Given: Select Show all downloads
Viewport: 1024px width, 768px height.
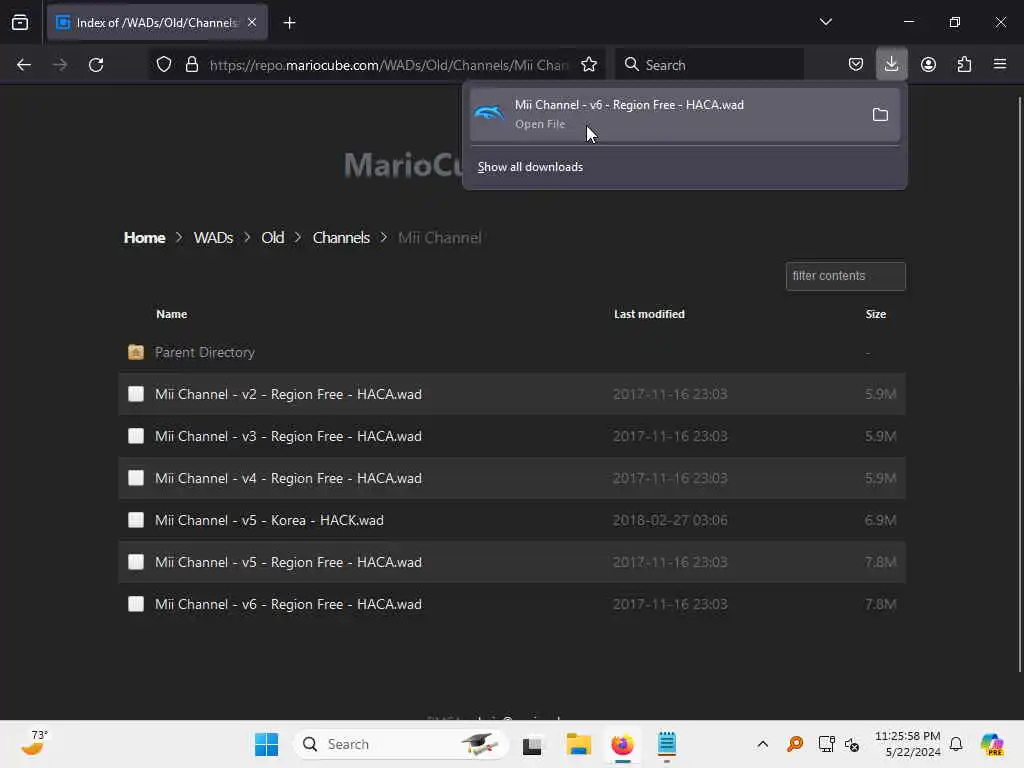Looking at the screenshot, I should [530, 167].
